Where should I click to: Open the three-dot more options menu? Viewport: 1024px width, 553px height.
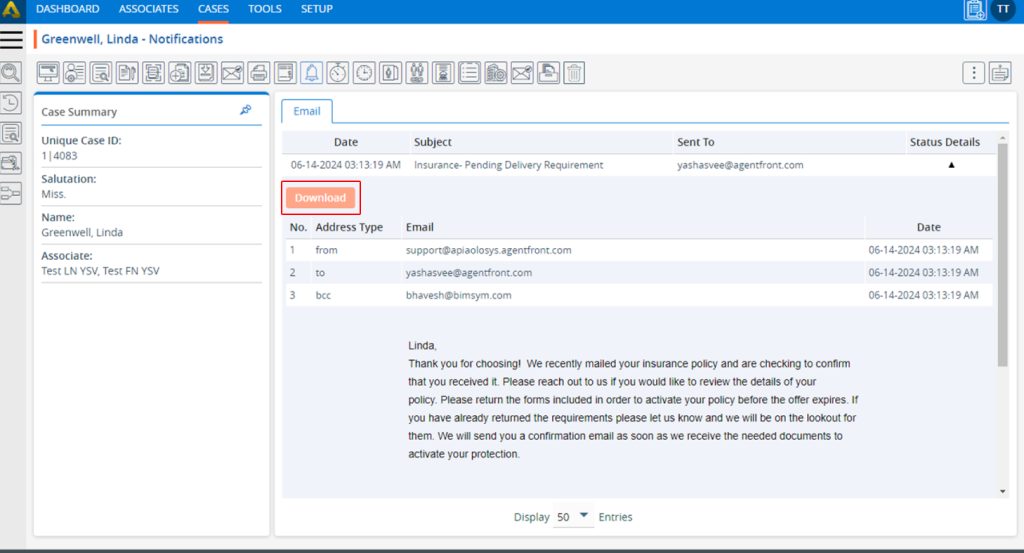coord(974,73)
